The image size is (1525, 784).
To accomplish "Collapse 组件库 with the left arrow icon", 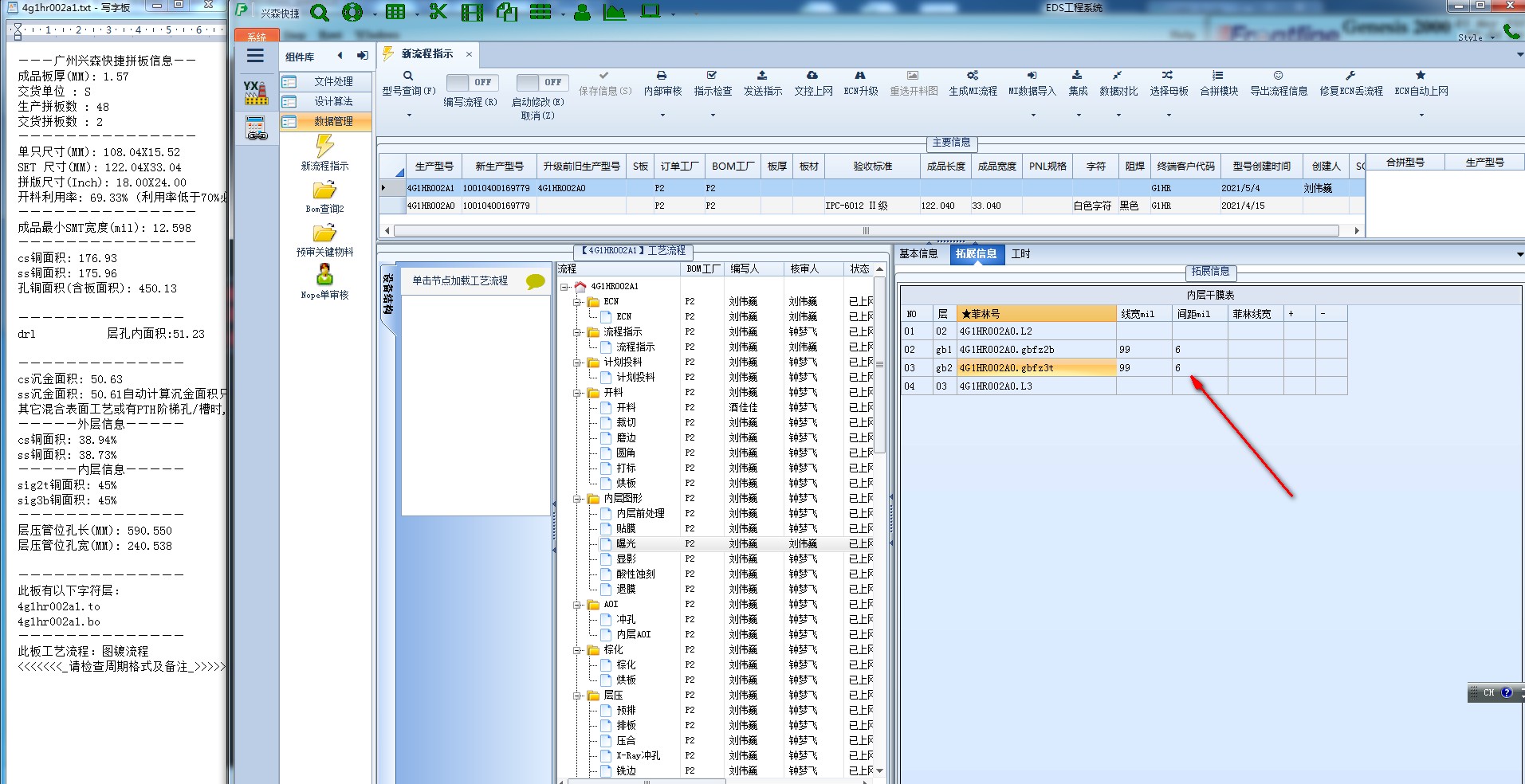I will click(x=340, y=56).
